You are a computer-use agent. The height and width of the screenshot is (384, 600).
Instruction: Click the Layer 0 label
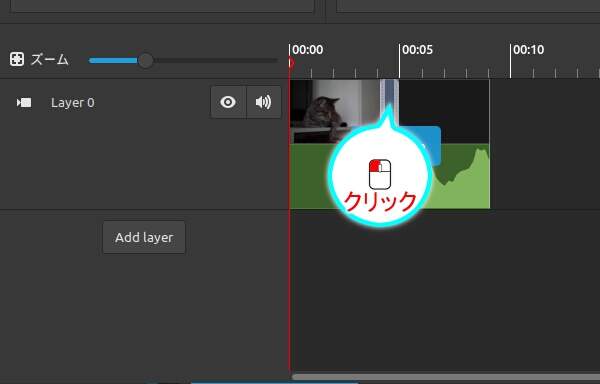pyautogui.click(x=73, y=103)
